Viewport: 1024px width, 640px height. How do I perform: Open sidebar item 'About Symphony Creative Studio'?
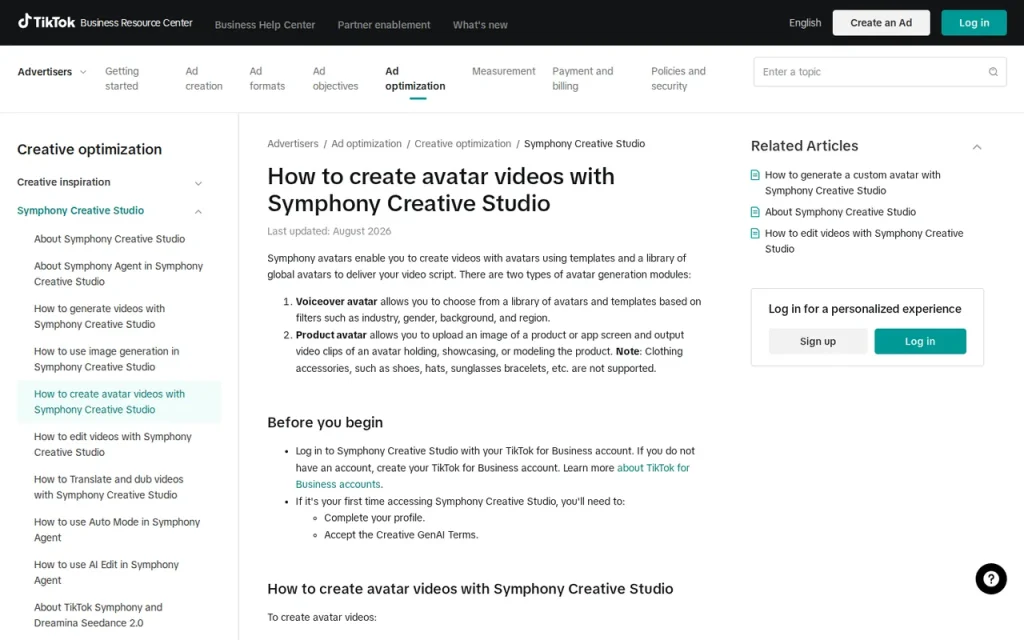click(x=109, y=239)
